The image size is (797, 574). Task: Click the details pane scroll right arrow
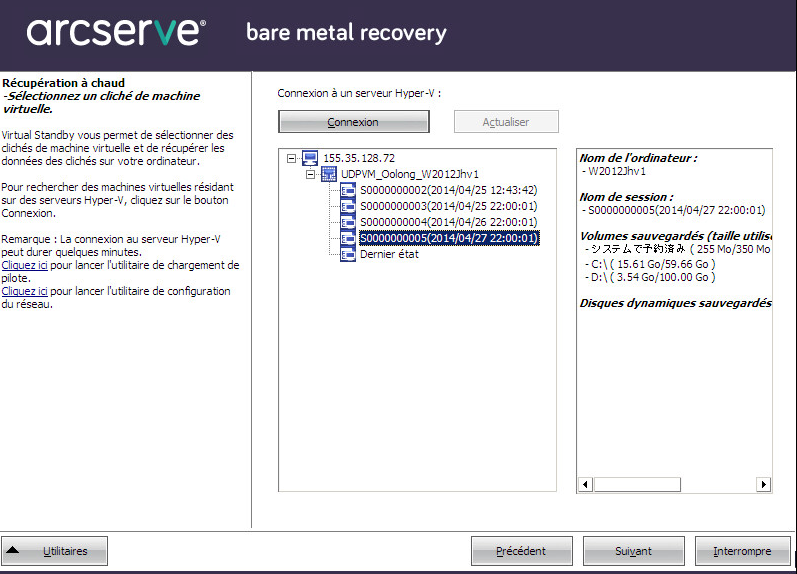click(763, 484)
